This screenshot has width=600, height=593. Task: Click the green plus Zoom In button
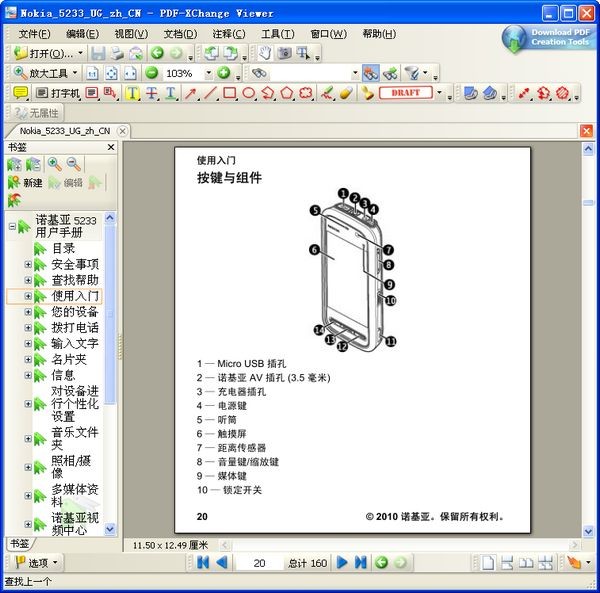(x=223, y=73)
